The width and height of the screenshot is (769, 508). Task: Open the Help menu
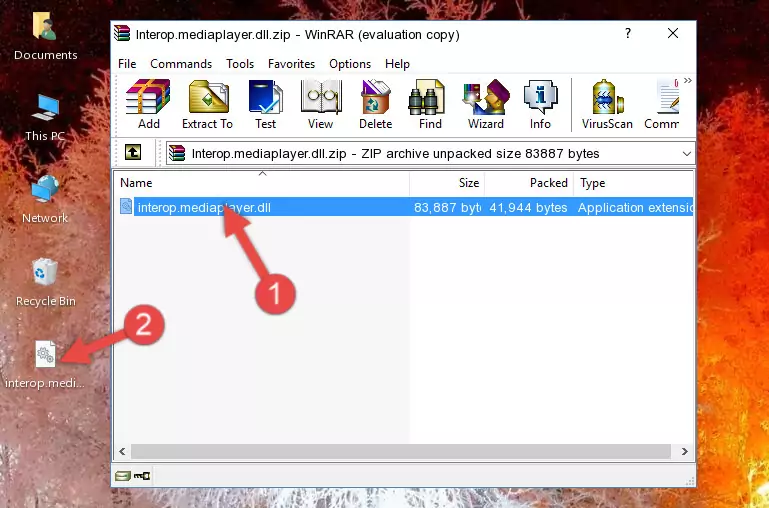397,64
